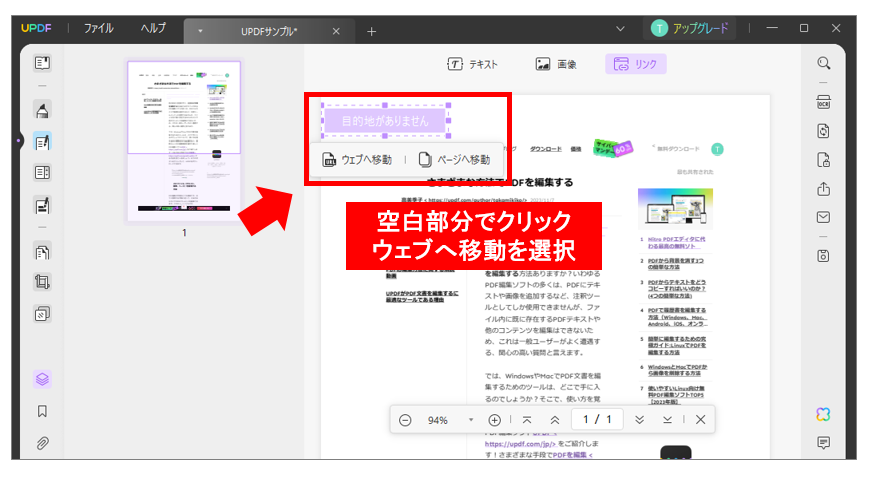870x478 pixels.
Task: Click the Save as other icon
Action: point(824,256)
